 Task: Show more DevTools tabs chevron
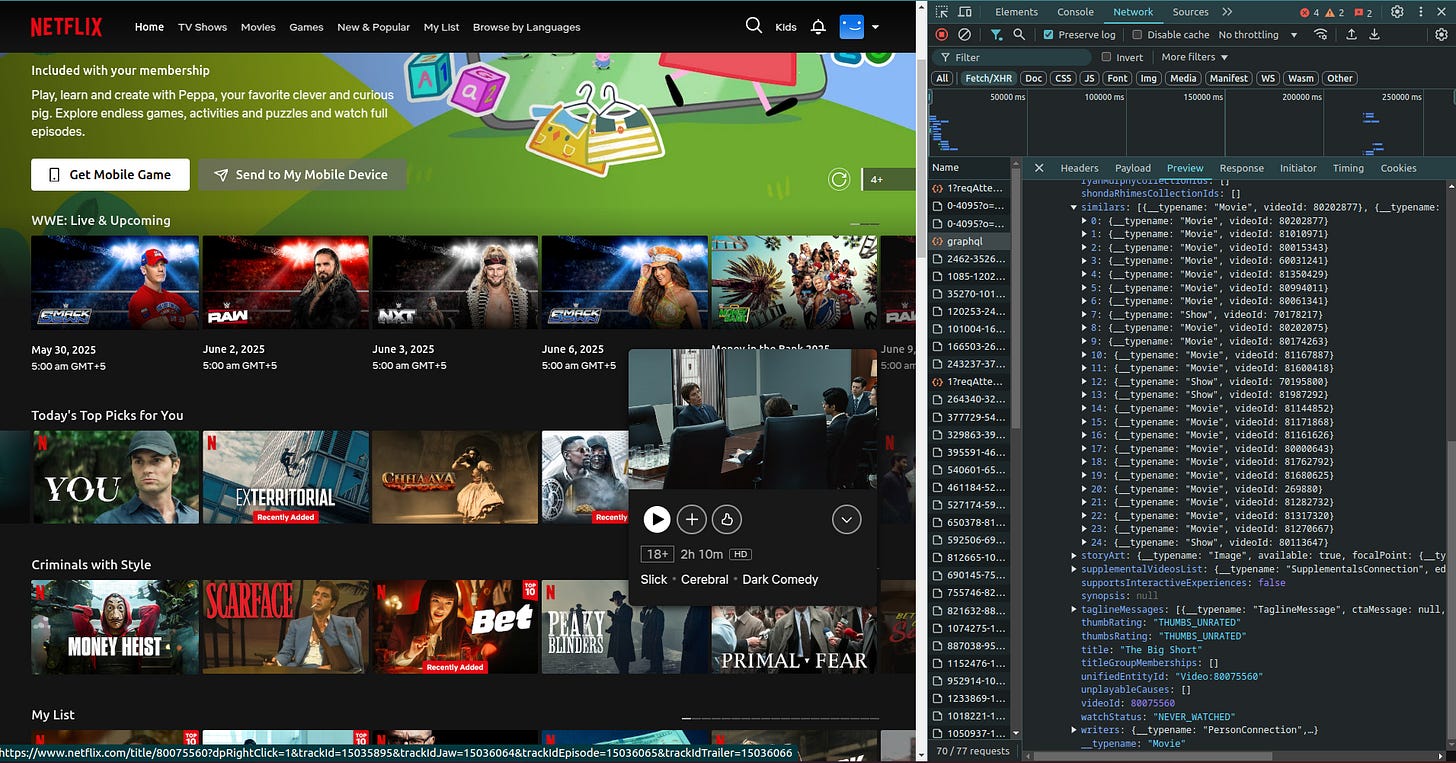pyautogui.click(x=1227, y=12)
